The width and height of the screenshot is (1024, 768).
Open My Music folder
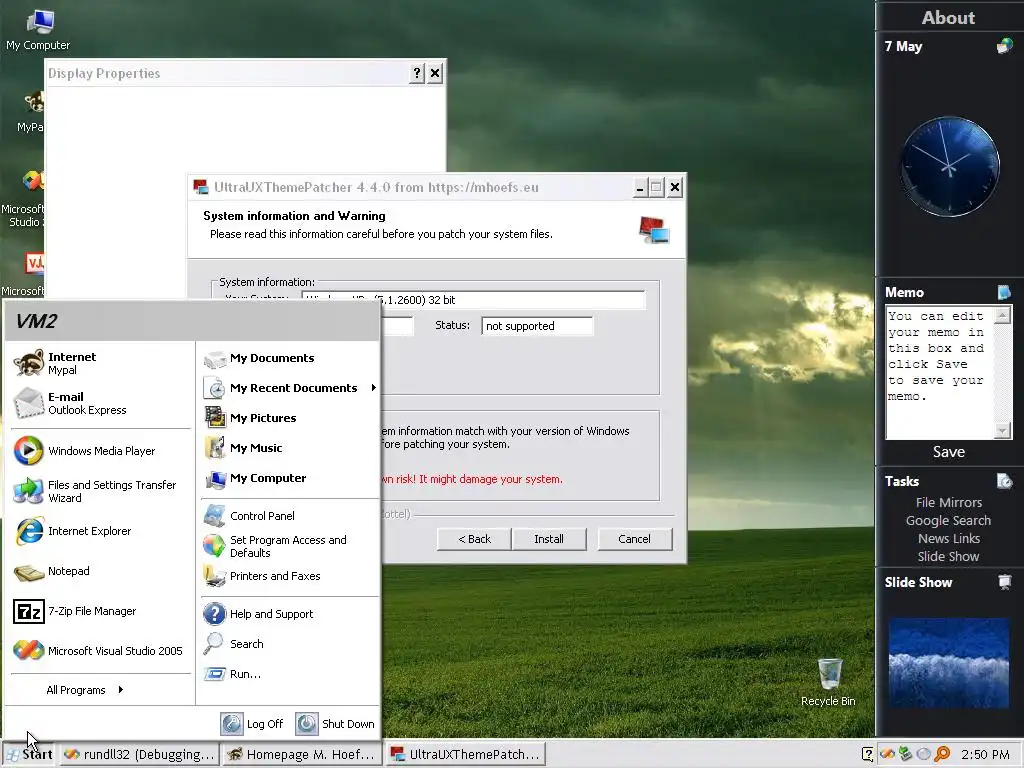pyautogui.click(x=290, y=448)
